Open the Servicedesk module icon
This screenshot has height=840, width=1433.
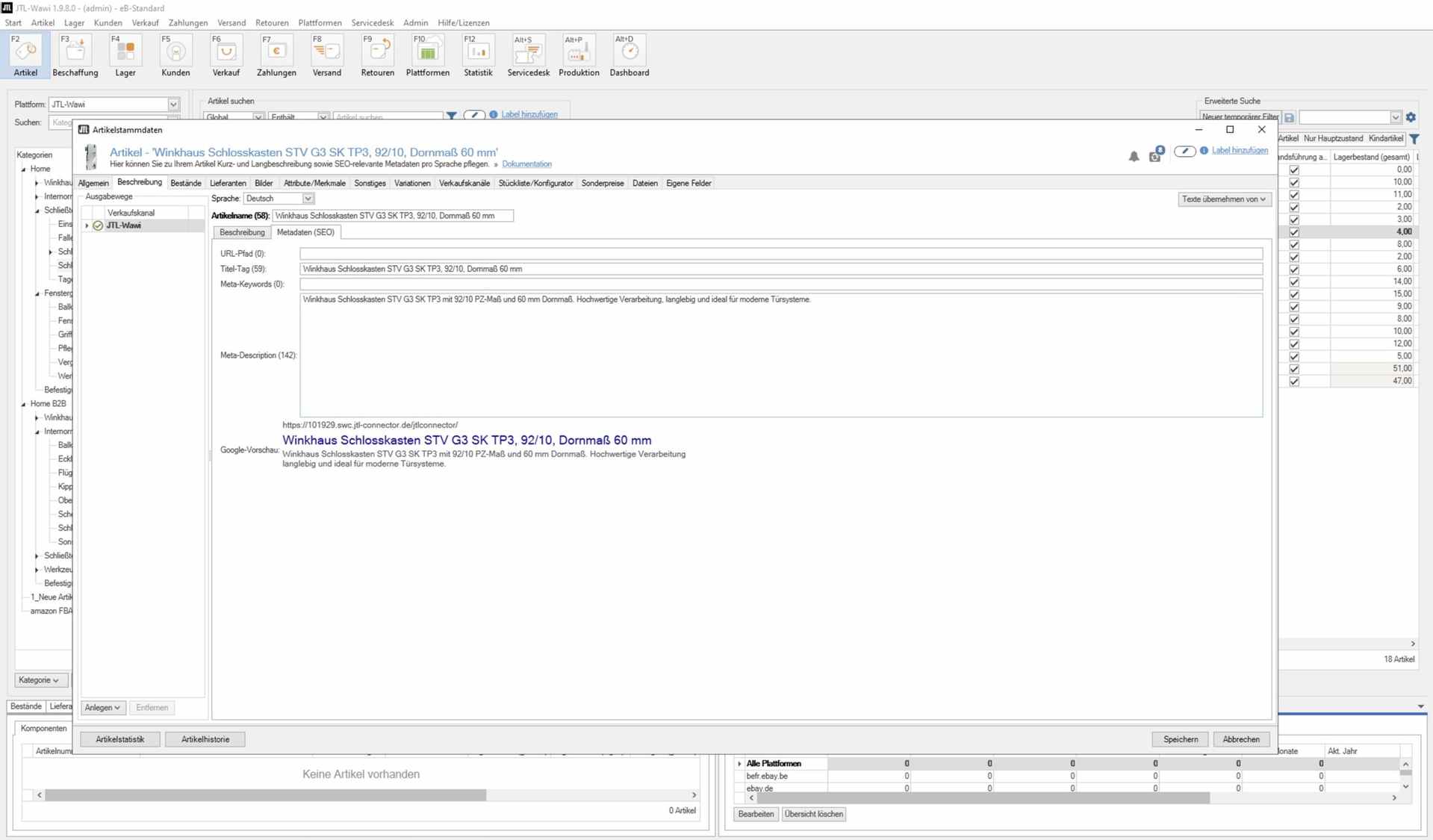[x=529, y=55]
